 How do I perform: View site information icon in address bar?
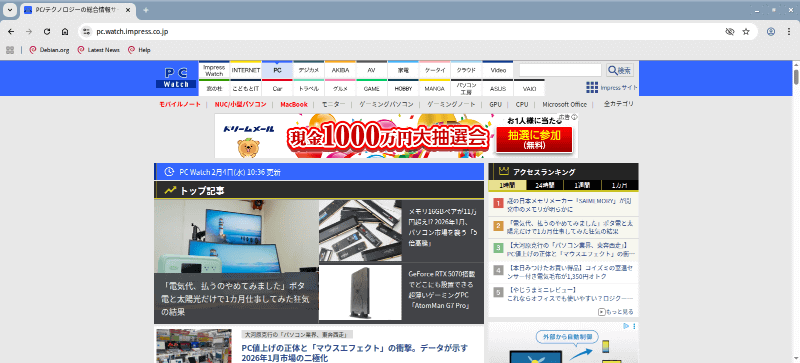[x=86, y=32]
